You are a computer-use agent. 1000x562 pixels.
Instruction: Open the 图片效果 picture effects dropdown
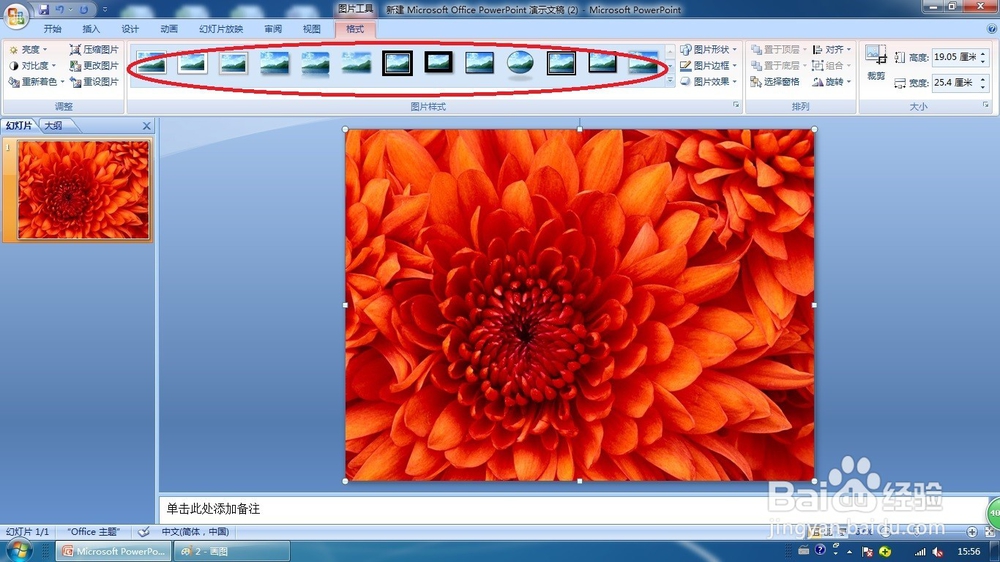[709, 82]
